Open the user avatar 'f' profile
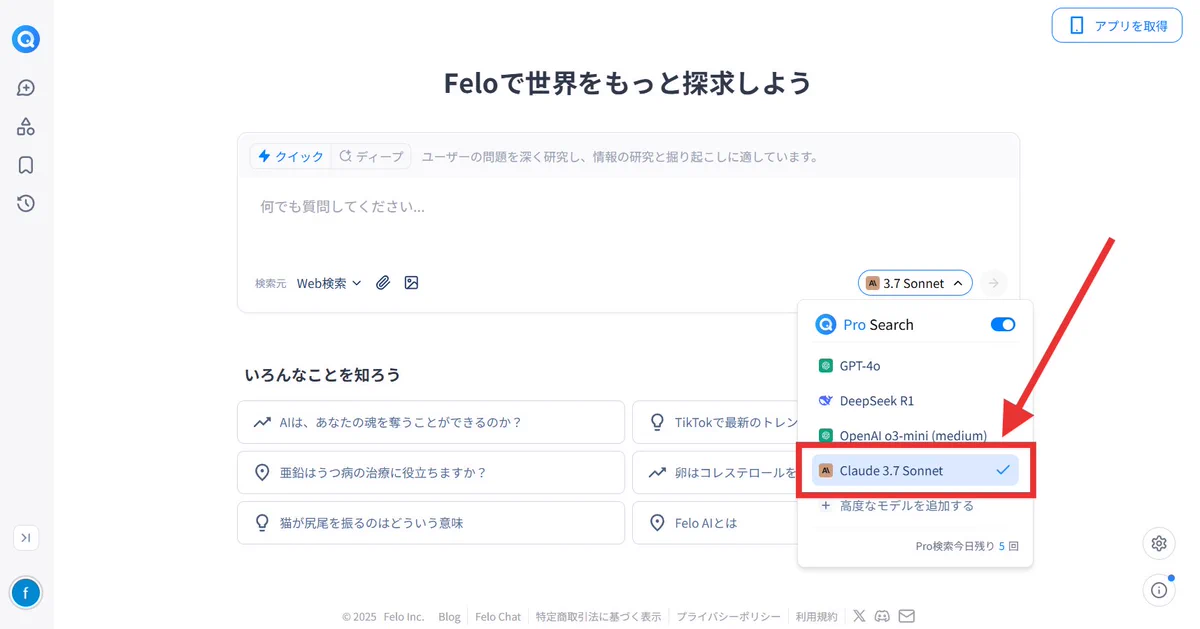 26,593
